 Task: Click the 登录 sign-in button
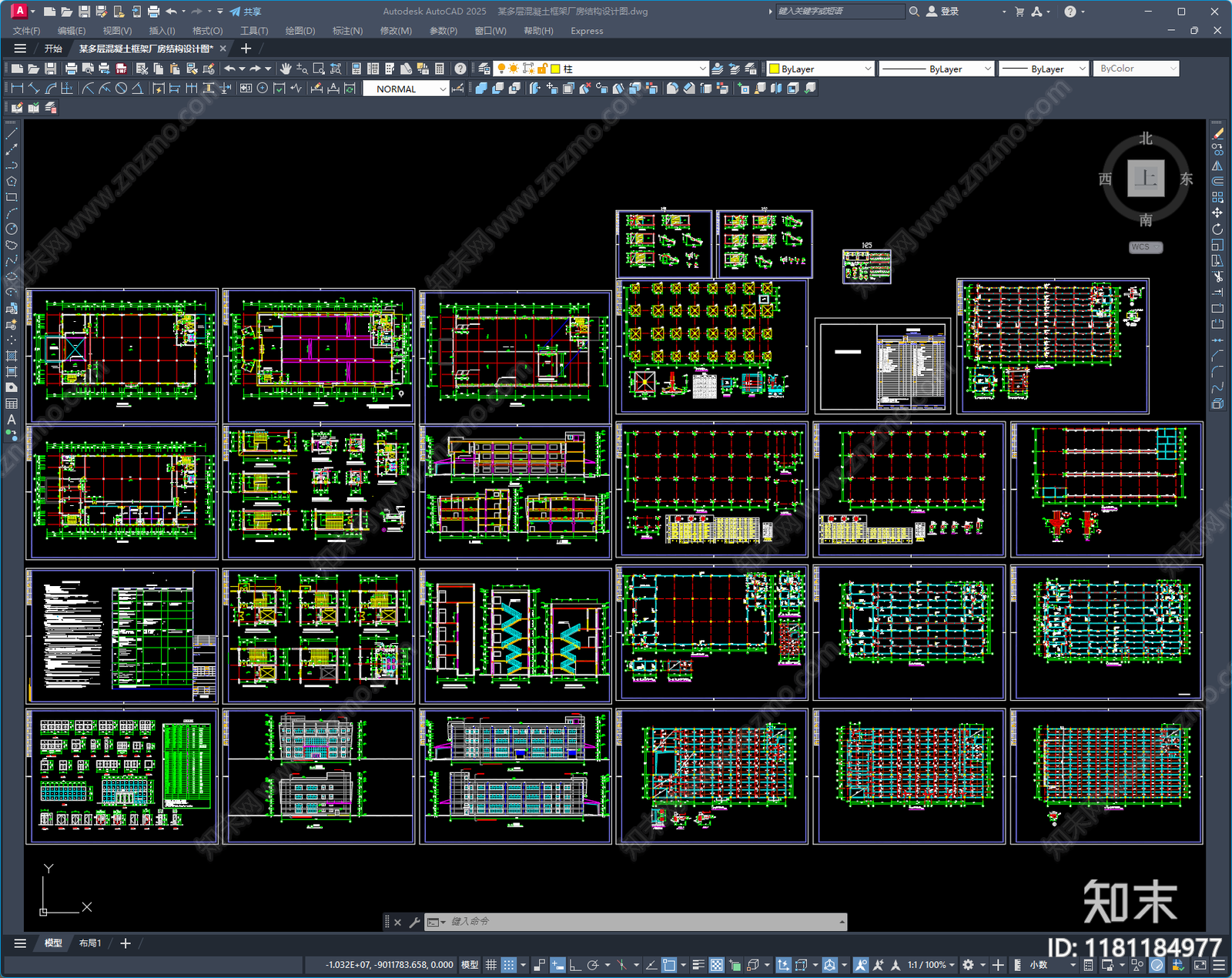943,12
